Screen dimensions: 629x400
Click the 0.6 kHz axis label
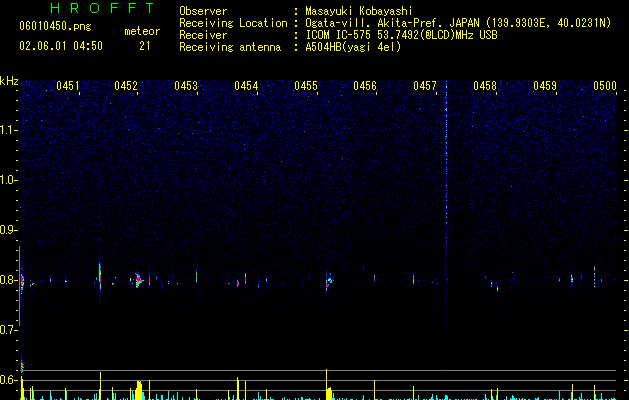[x=8, y=380]
